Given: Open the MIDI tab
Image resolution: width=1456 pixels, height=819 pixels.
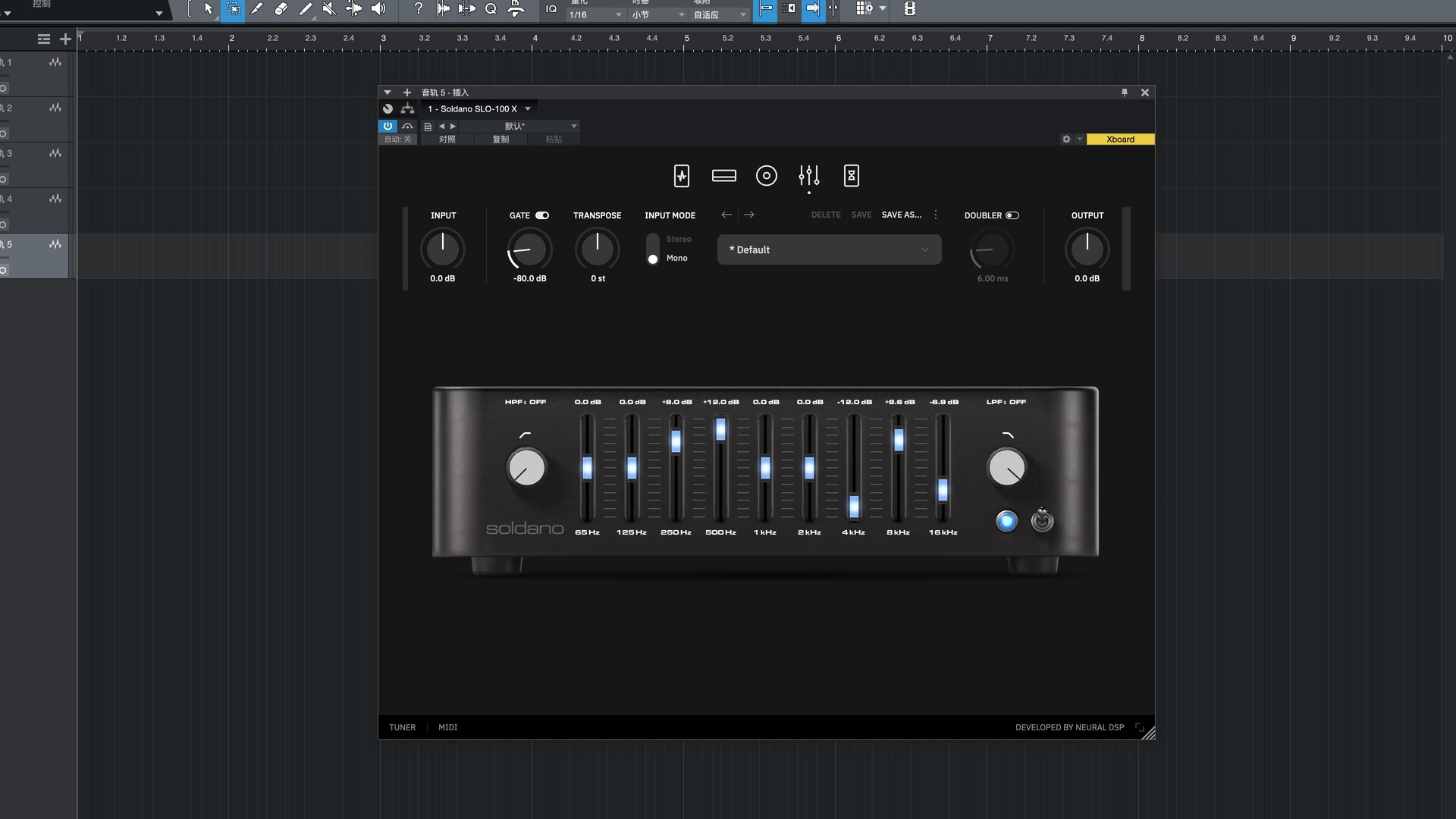Looking at the screenshot, I should pos(447,727).
